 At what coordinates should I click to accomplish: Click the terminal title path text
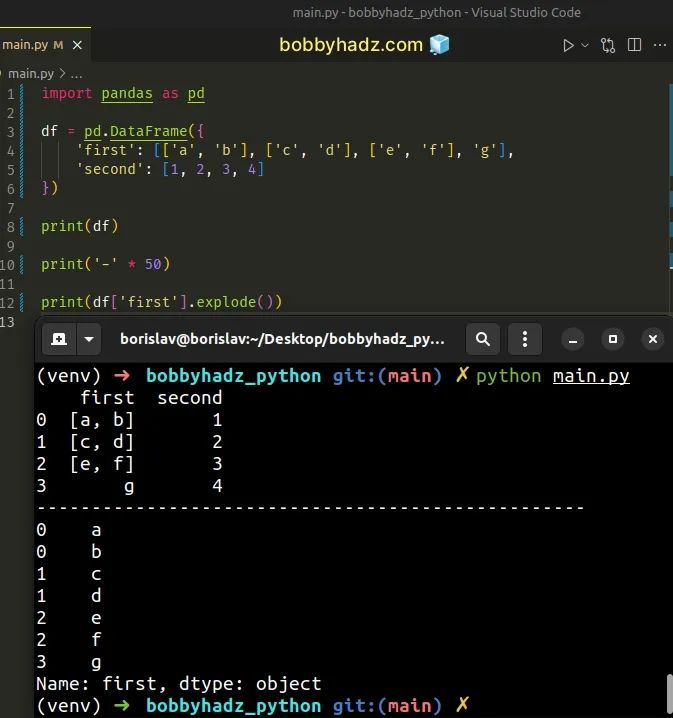pyautogui.click(x=282, y=339)
